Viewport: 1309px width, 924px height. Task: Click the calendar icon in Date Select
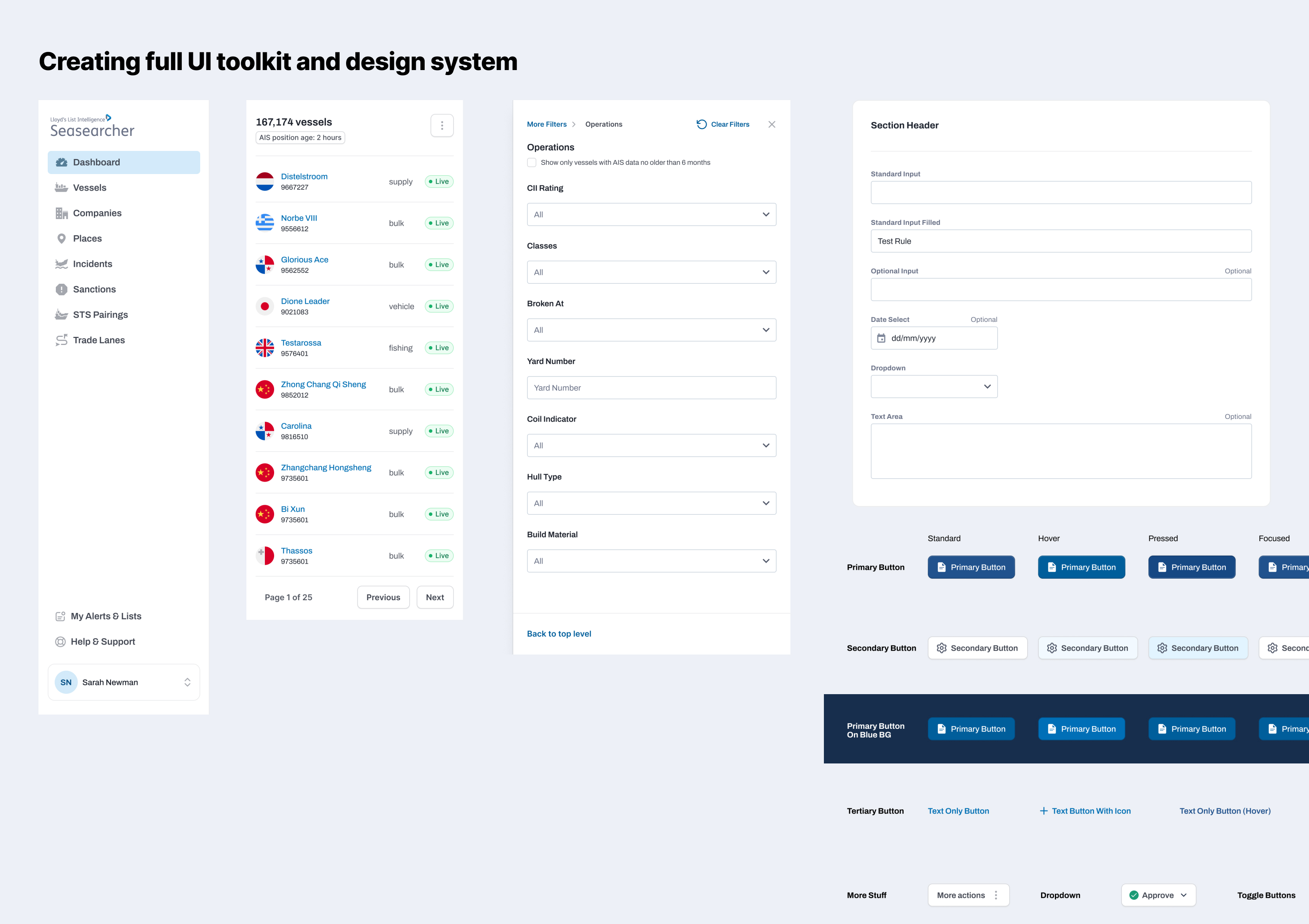click(881, 338)
